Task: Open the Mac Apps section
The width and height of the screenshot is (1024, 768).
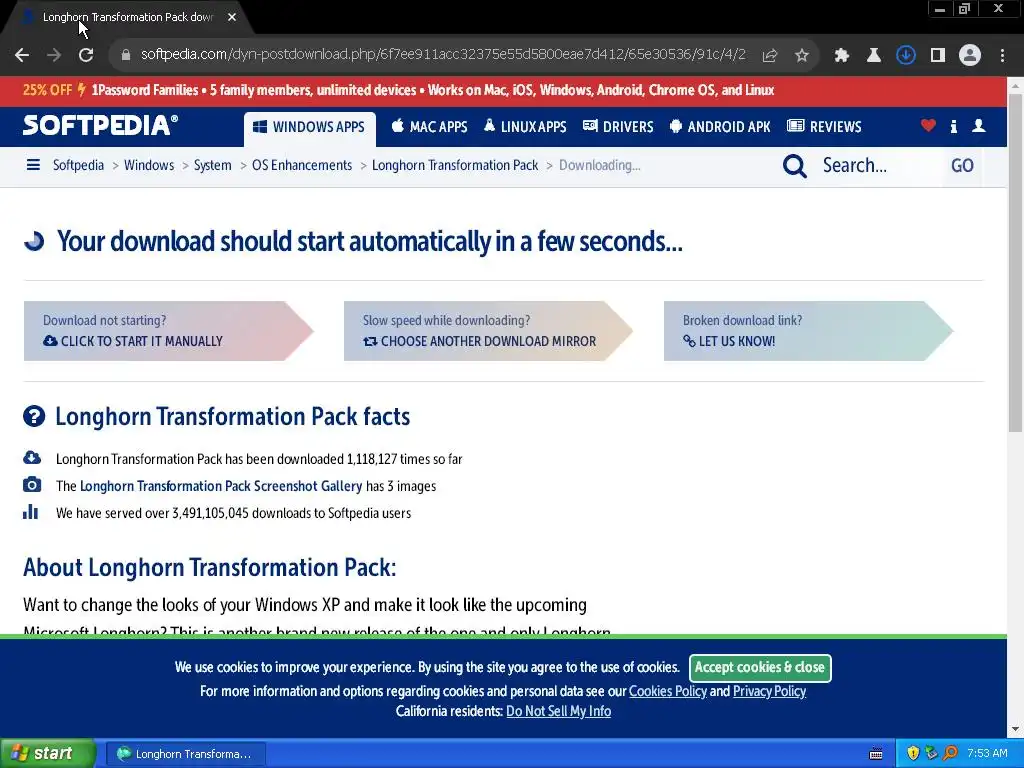Action: pos(429,127)
